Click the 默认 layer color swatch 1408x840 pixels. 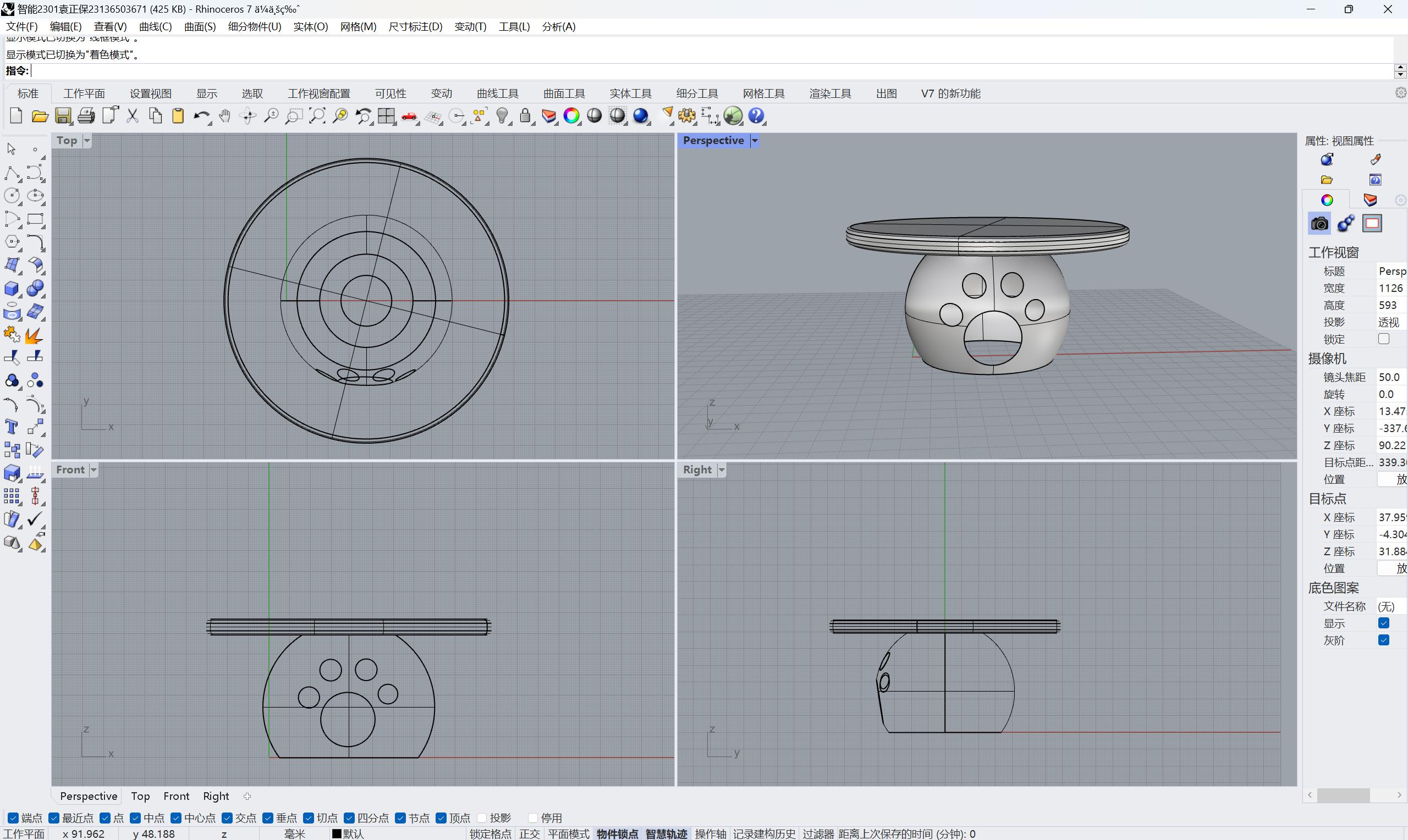tap(336, 834)
